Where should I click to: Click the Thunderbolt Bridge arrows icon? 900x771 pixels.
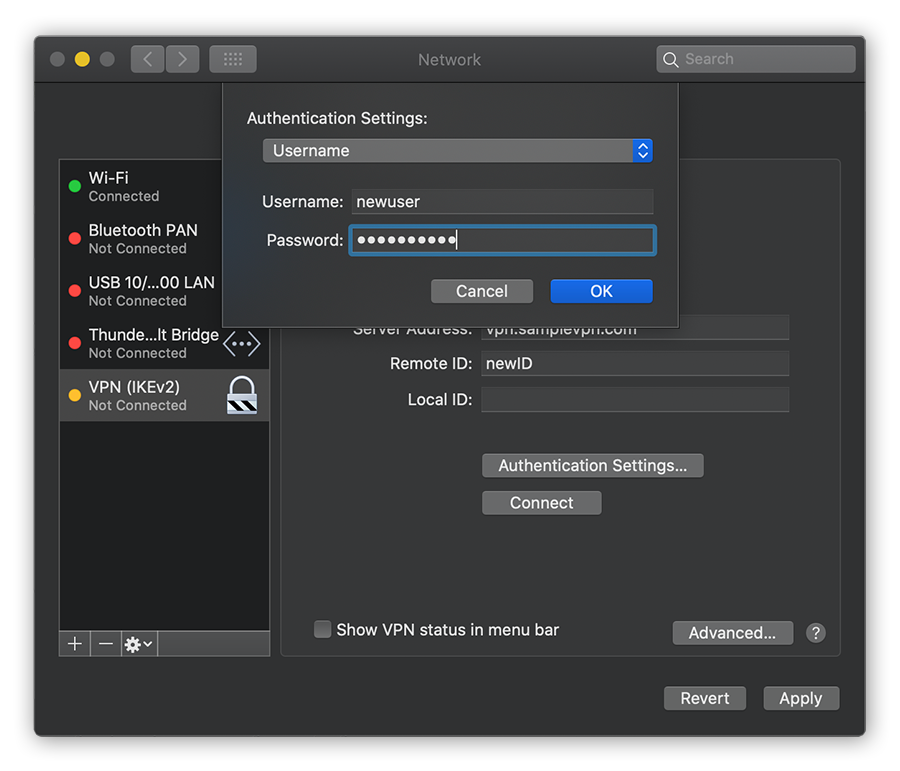point(241,343)
